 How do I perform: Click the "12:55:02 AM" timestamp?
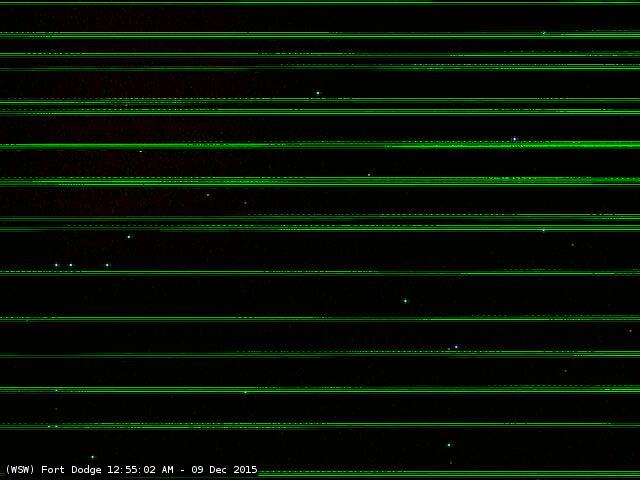click(140, 469)
